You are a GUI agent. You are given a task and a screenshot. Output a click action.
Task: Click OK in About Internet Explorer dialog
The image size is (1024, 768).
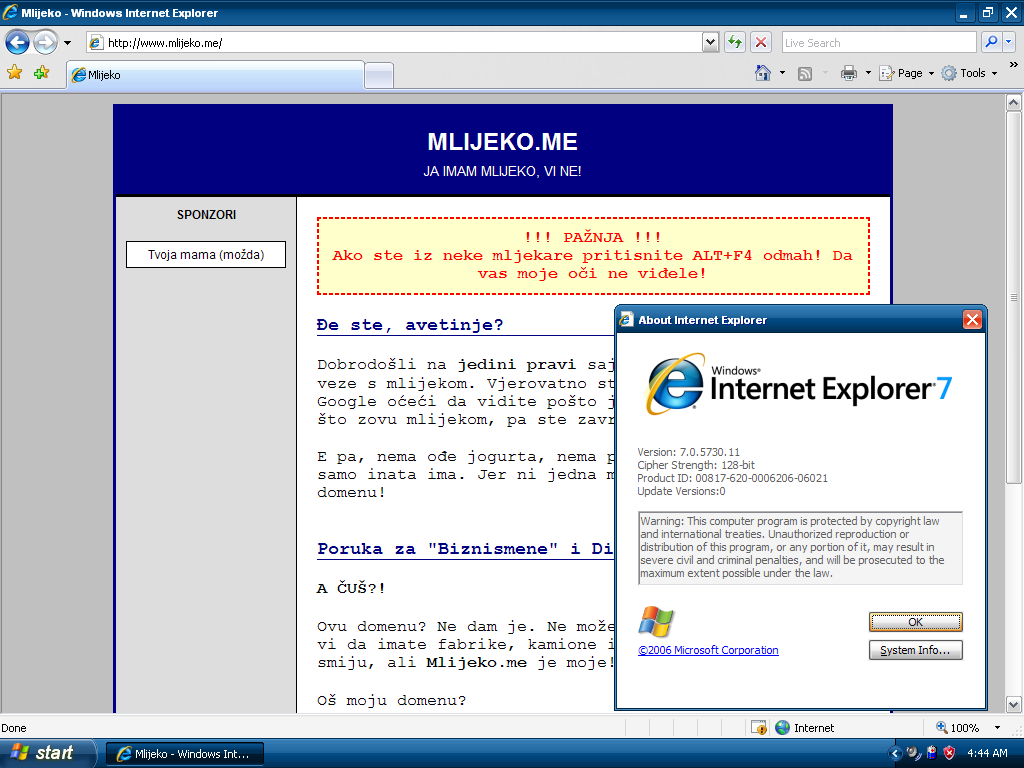coord(915,622)
